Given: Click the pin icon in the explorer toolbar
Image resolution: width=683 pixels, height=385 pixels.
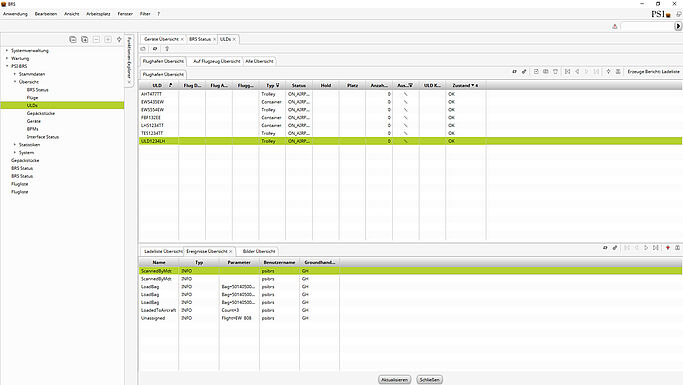Looking at the screenshot, I should pyautogui.click(x=119, y=39).
